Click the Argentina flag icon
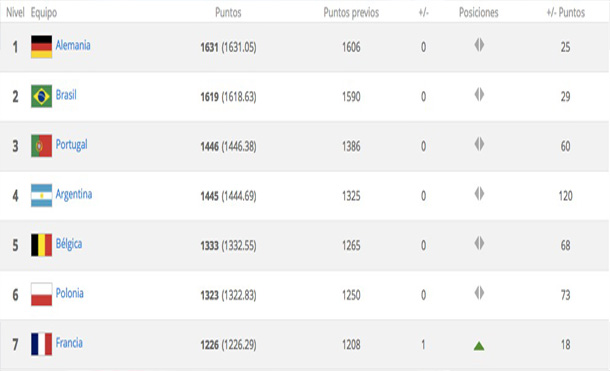Screen dimensions: 610x371 click(42, 195)
